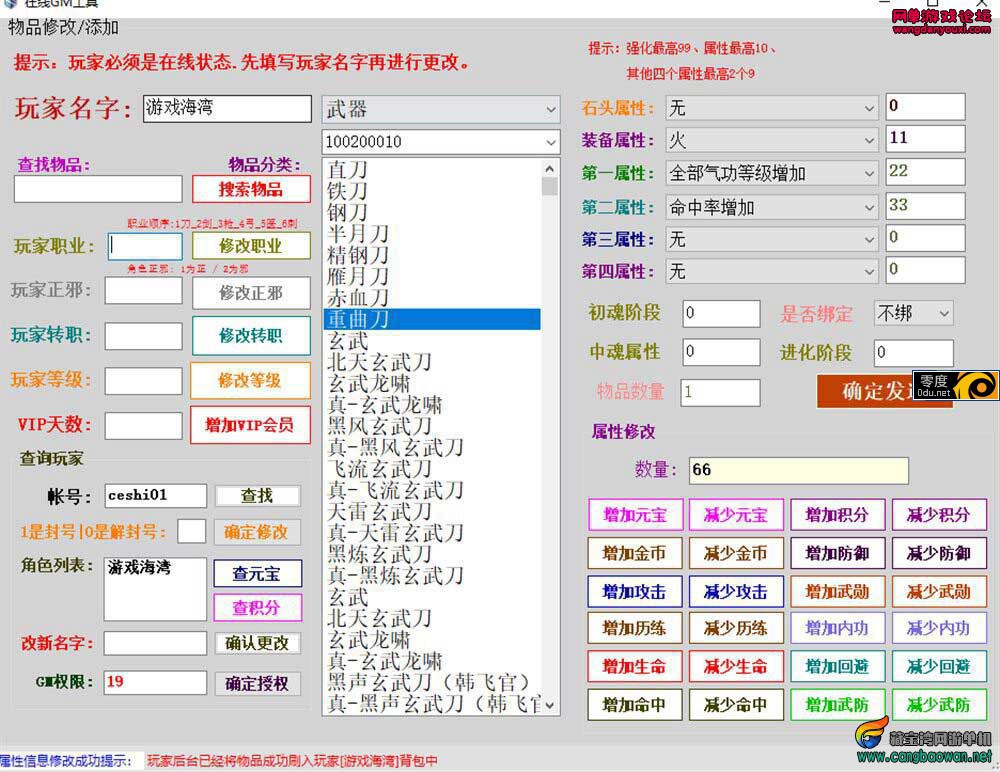The height and width of the screenshot is (772, 1000).
Task: Click the 减少金币 button
Action: [736, 553]
